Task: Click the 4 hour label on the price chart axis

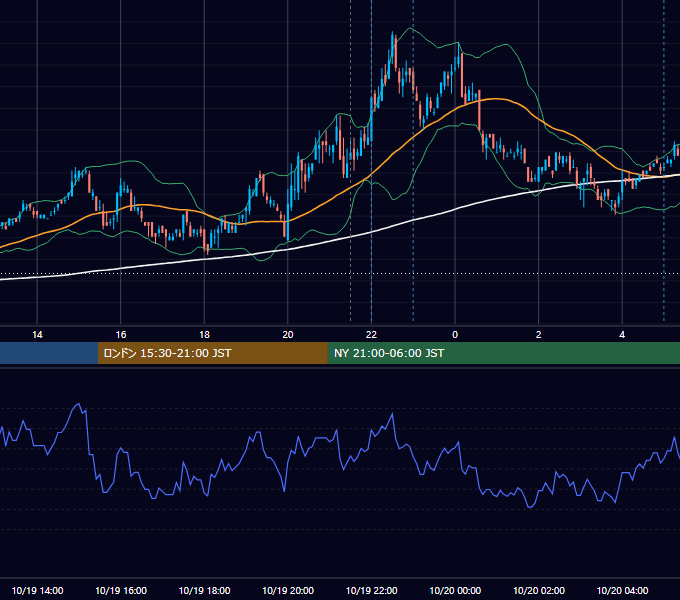Action: click(622, 335)
